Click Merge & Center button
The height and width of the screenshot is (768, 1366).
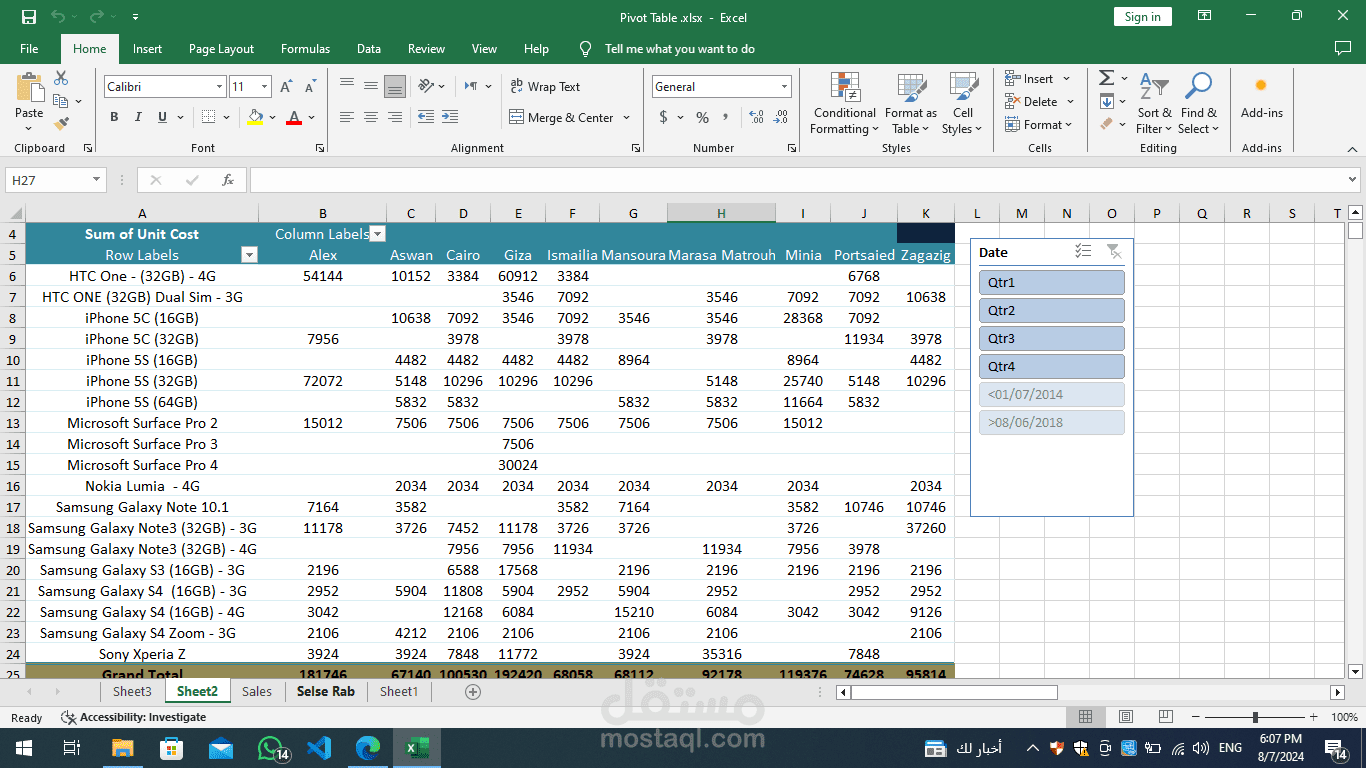[x=562, y=117]
